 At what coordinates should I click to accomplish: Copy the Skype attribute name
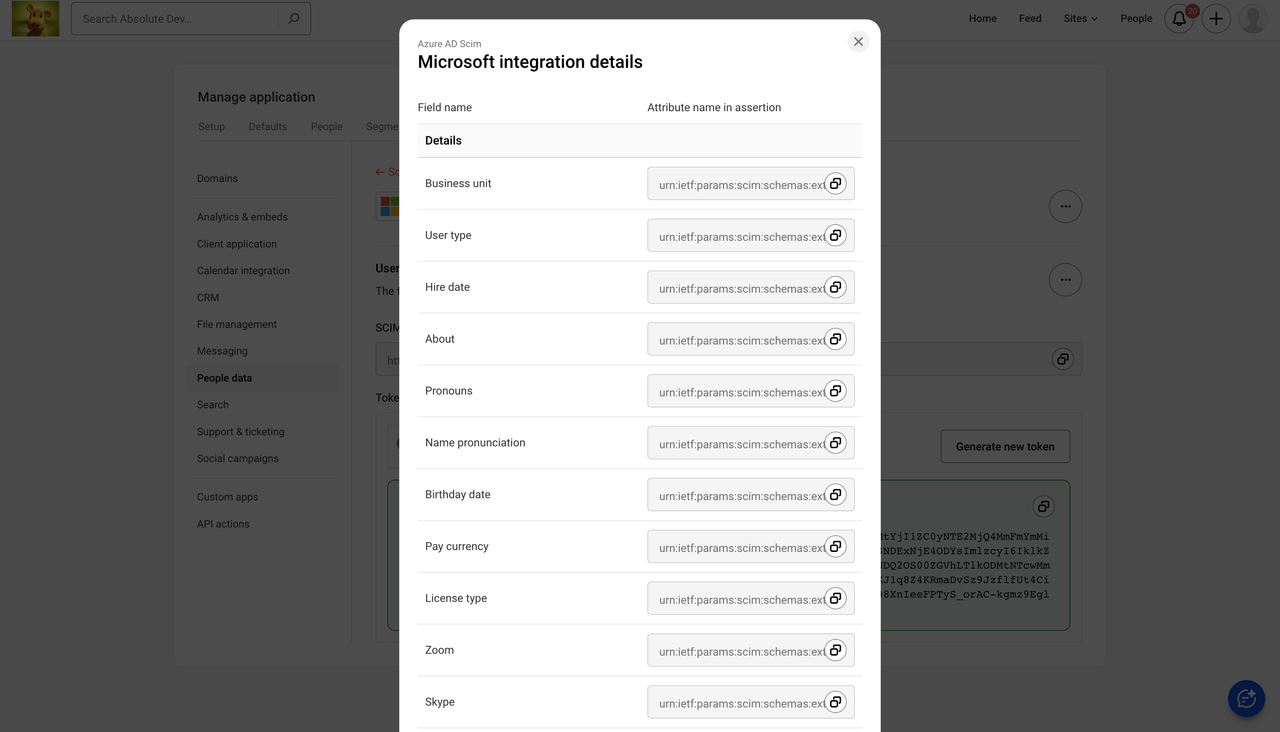[x=835, y=702]
